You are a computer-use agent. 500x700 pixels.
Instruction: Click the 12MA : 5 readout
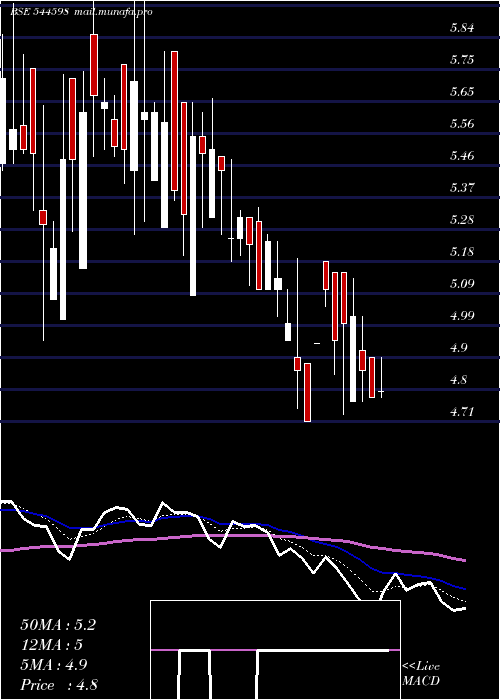52,645
